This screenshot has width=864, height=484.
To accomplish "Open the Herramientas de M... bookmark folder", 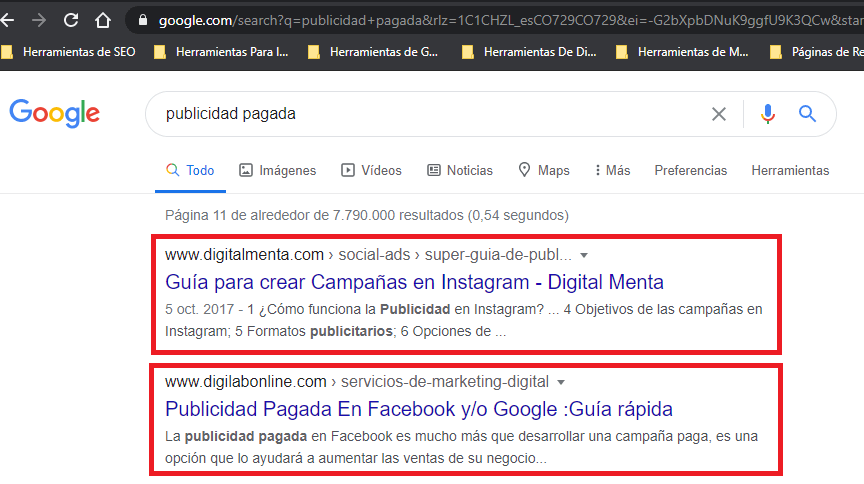I will tap(683, 52).
